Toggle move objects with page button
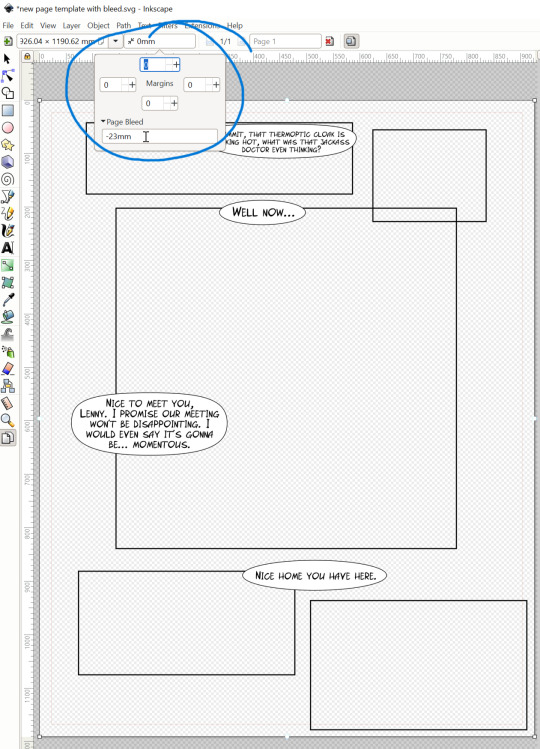Screen dimensions: 540x749 point(351,42)
